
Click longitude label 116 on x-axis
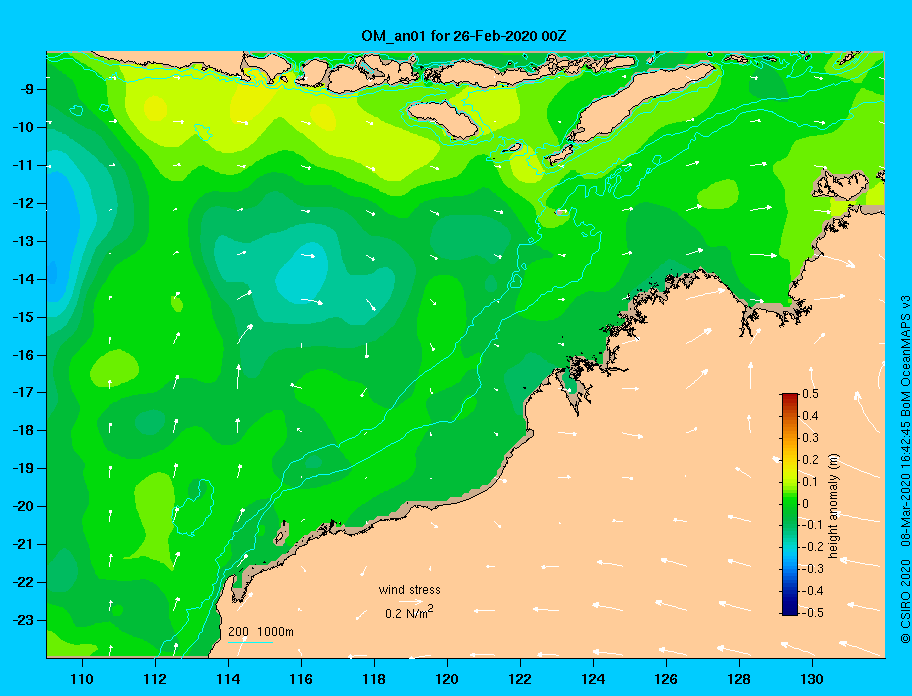(x=301, y=679)
